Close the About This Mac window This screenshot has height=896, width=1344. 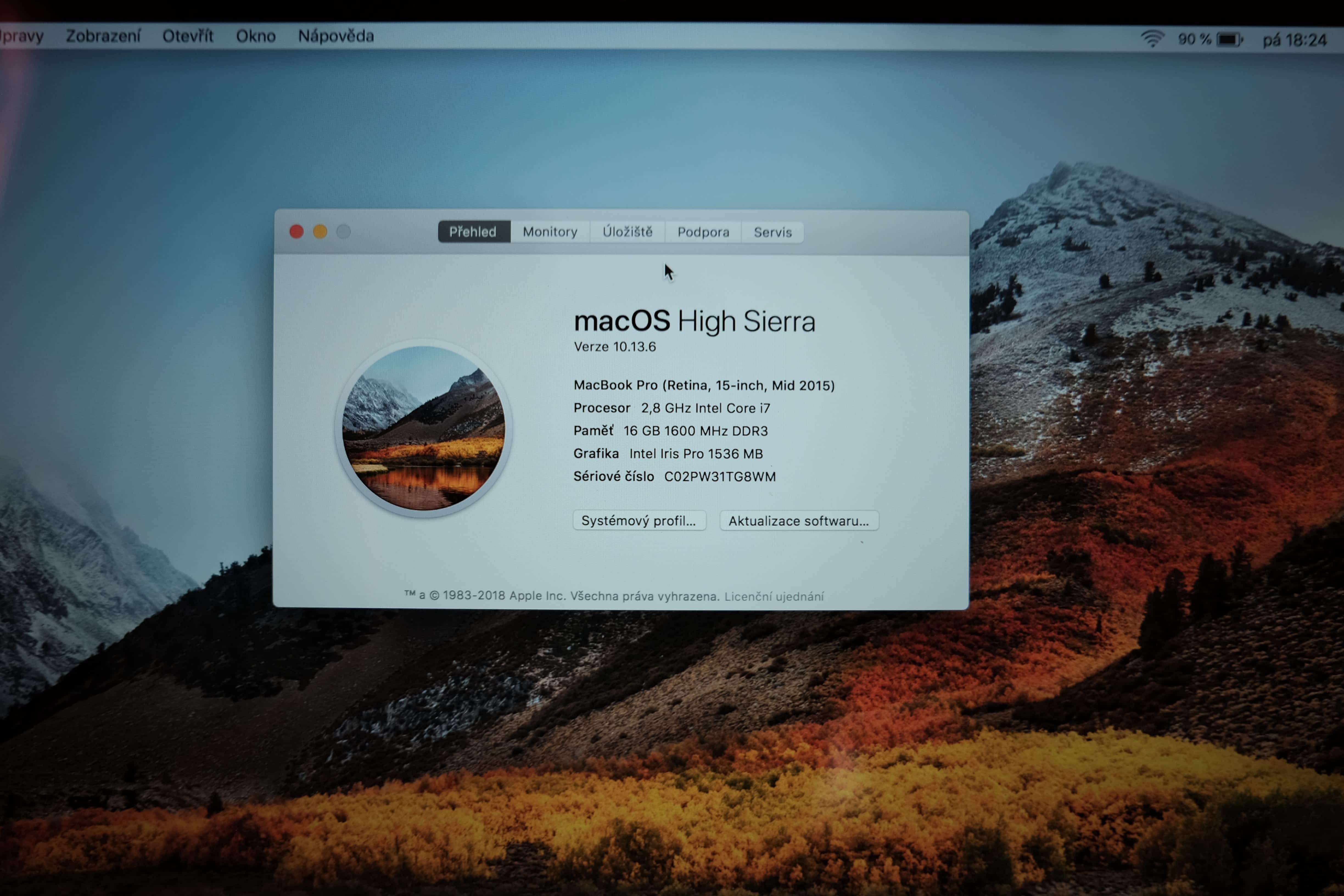pyautogui.click(x=296, y=231)
